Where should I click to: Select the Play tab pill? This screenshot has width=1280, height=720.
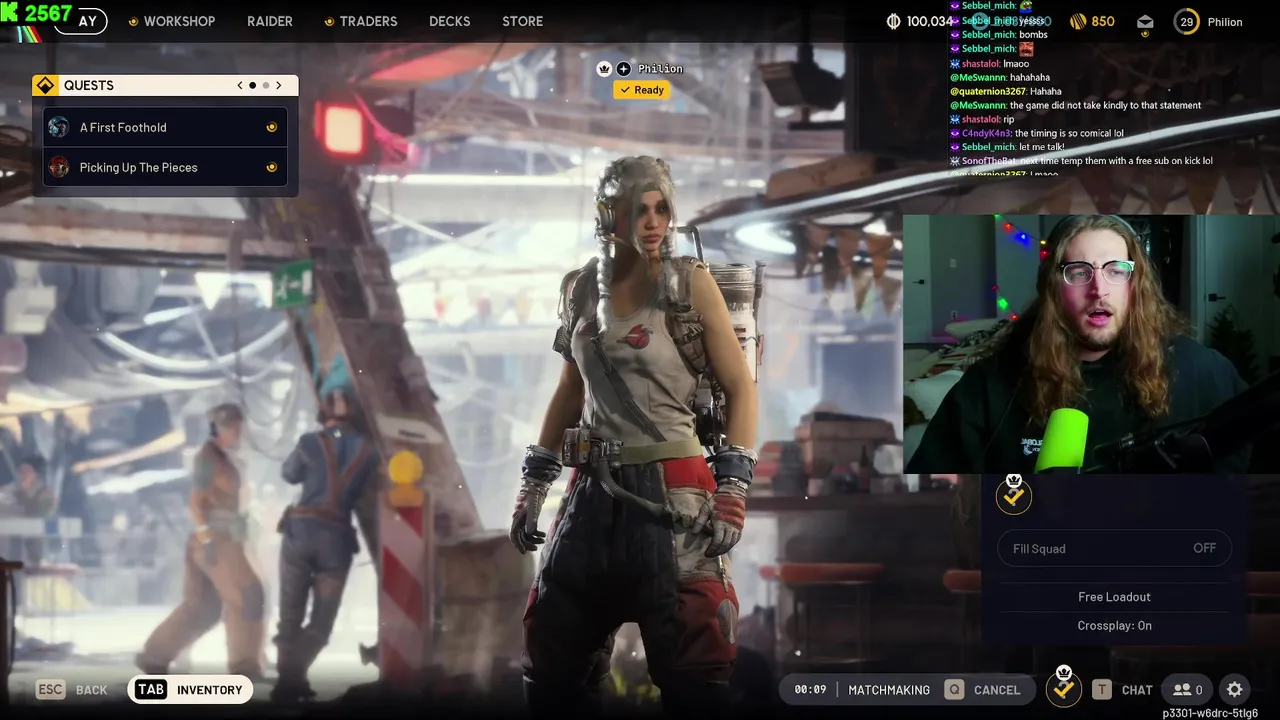(82, 21)
